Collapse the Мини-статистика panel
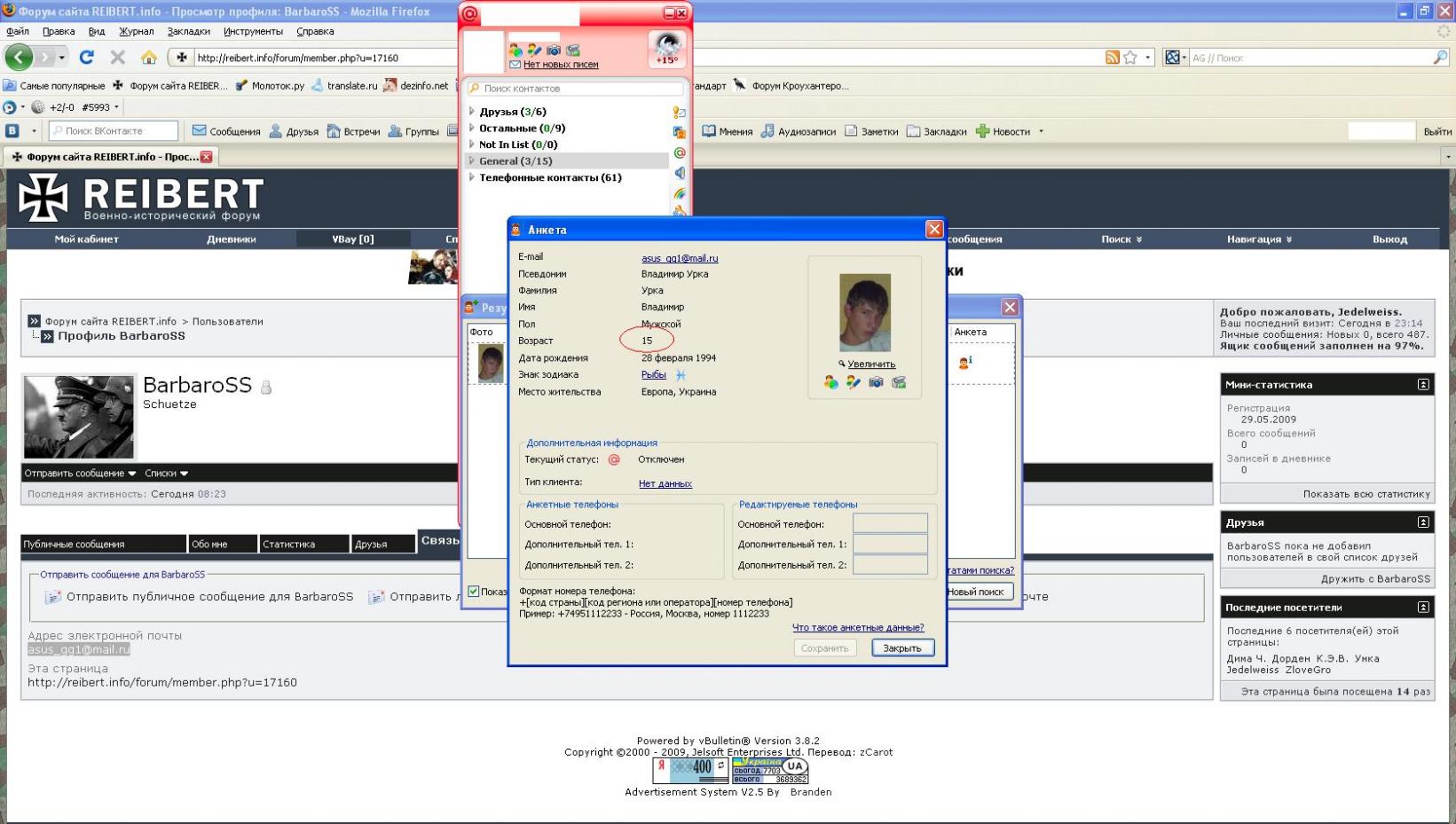Viewport: 1456px width, 824px height. 1422,385
